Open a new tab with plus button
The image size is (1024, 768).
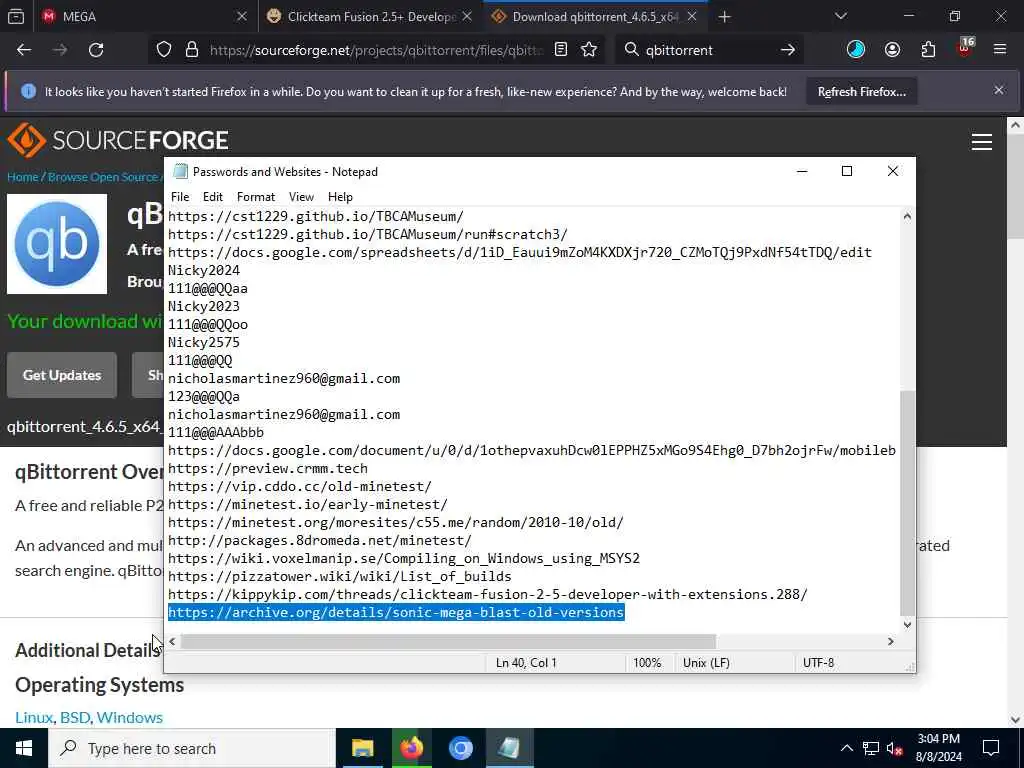click(724, 17)
